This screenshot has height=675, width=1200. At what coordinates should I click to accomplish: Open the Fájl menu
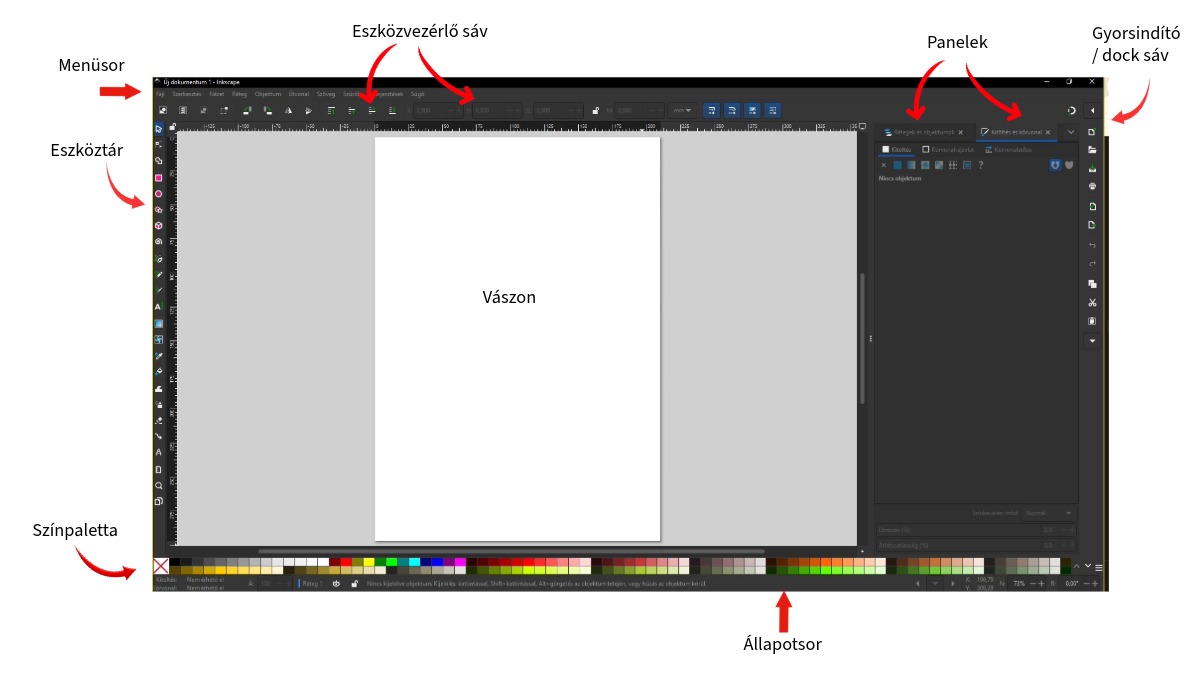(161, 93)
